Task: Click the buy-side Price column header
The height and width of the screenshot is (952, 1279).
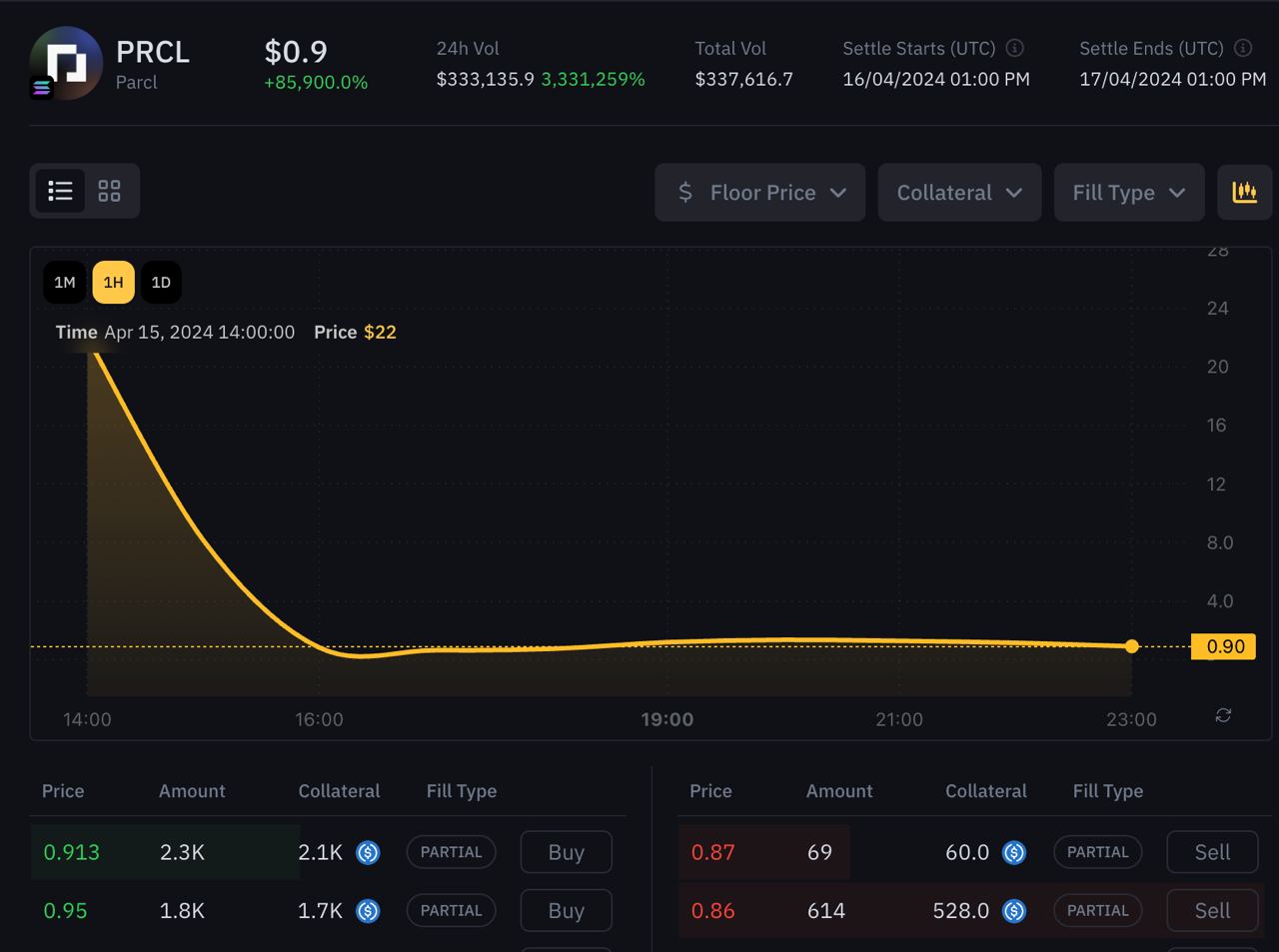Action: [x=63, y=791]
